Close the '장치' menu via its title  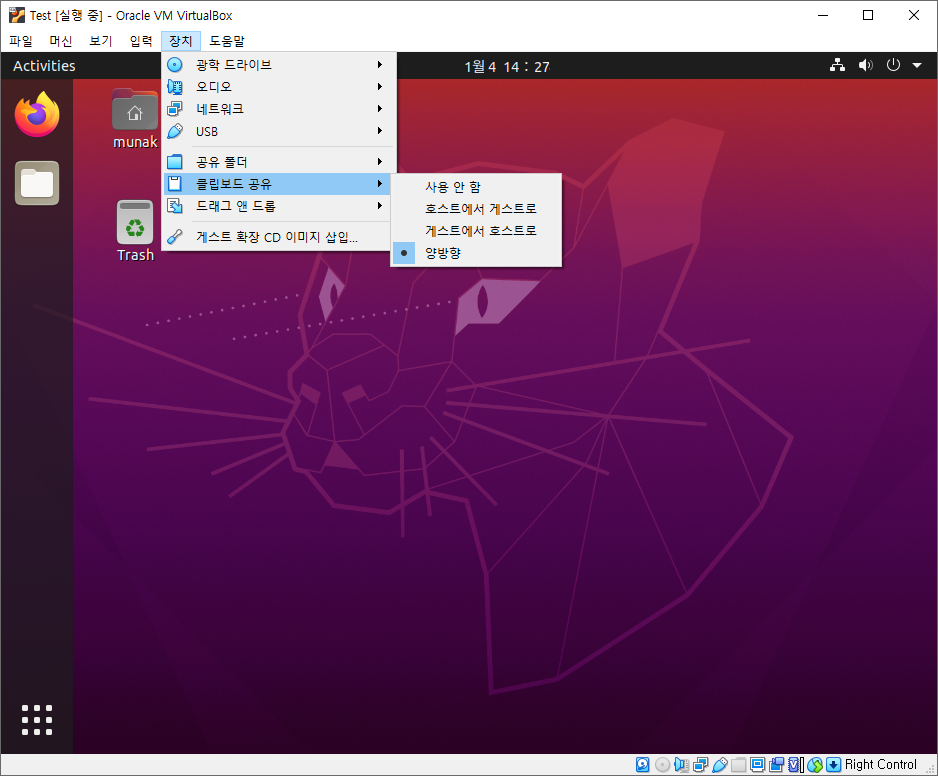coord(181,41)
